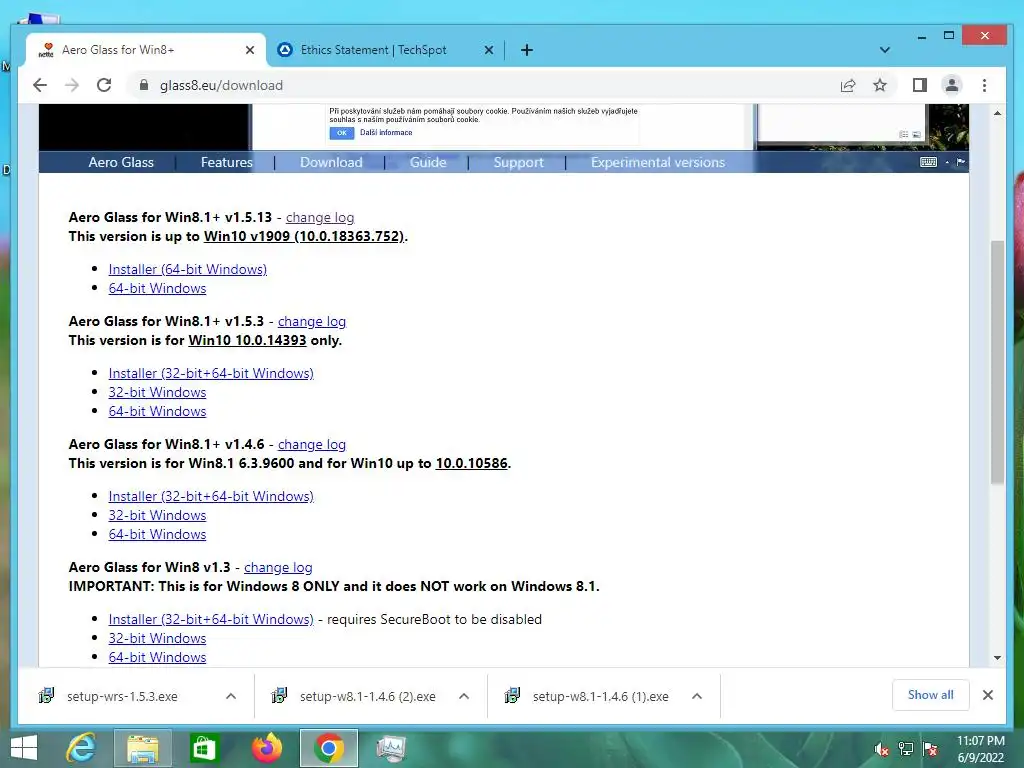This screenshot has width=1024, height=768.
Task: Open the network tray icon
Action: tap(906, 750)
